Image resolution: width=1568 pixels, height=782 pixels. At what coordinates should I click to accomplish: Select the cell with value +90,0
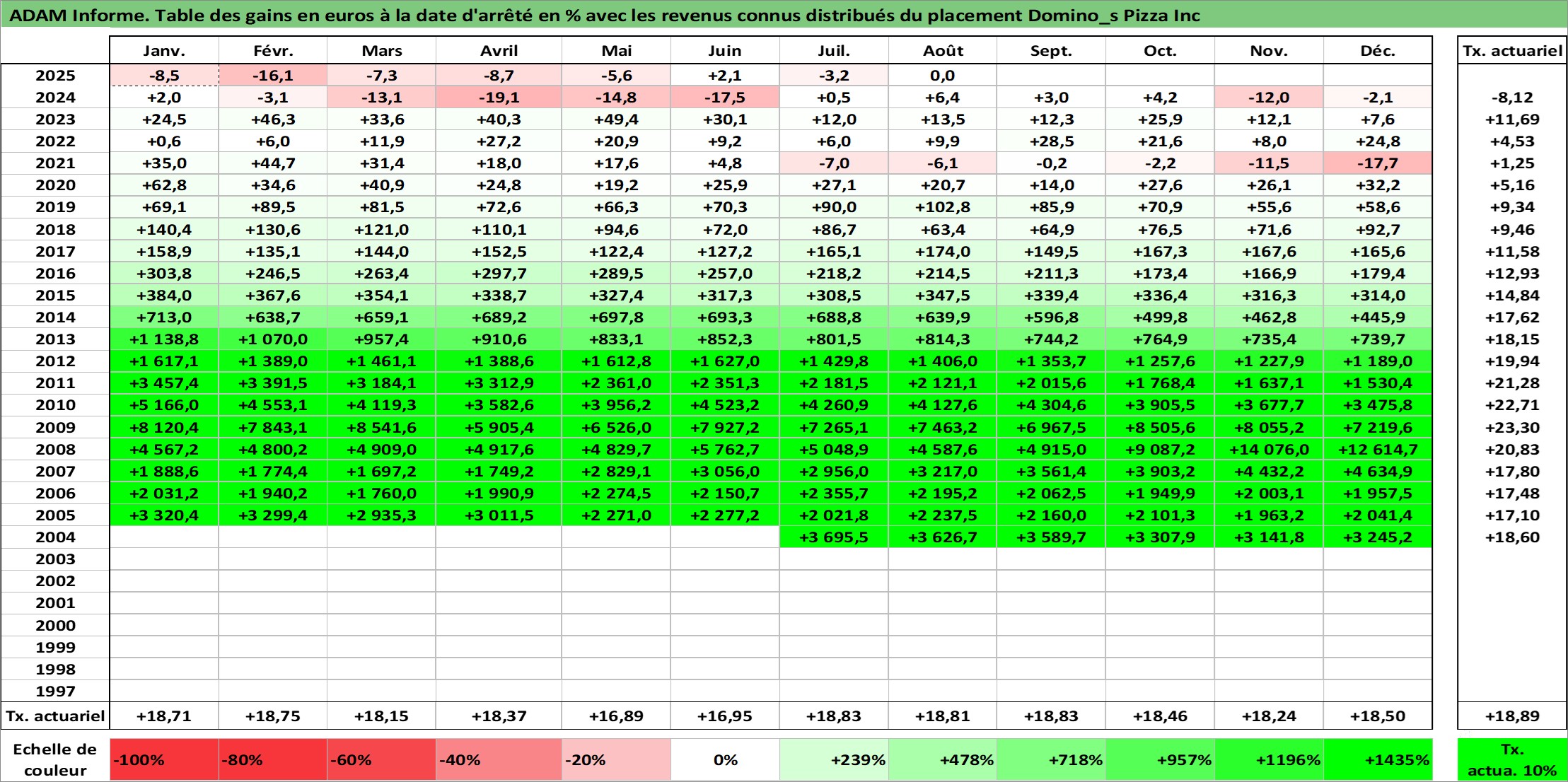pos(834,207)
